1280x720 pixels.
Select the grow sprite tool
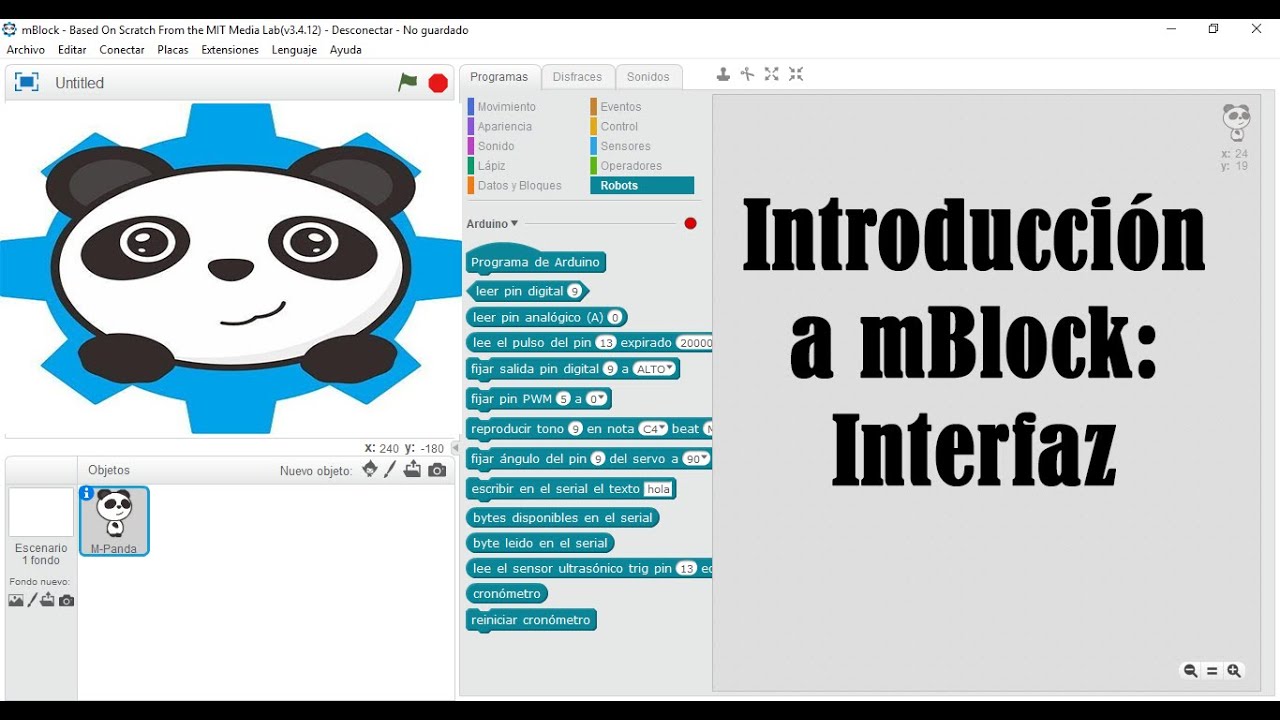[772, 74]
